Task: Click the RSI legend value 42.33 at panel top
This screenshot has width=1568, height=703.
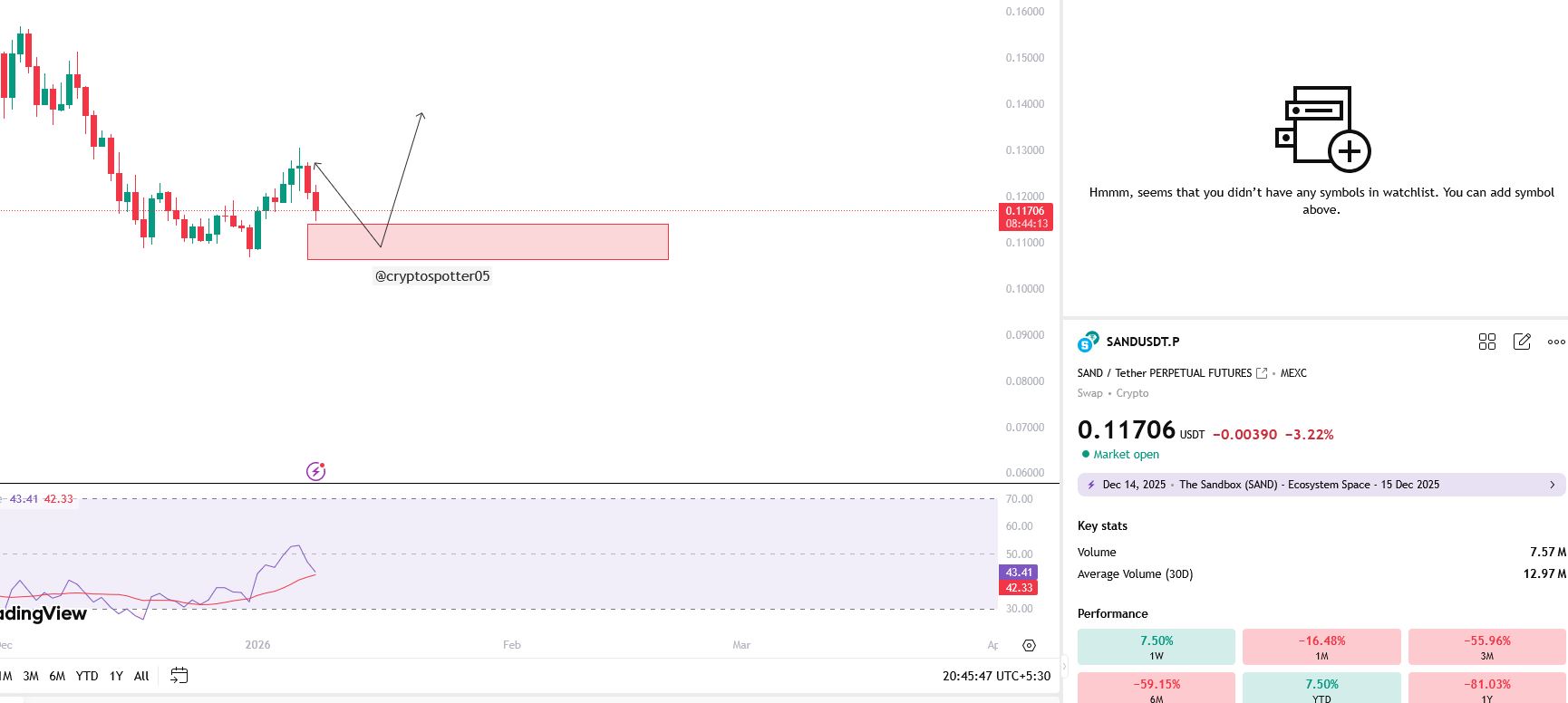Action: pos(59,499)
